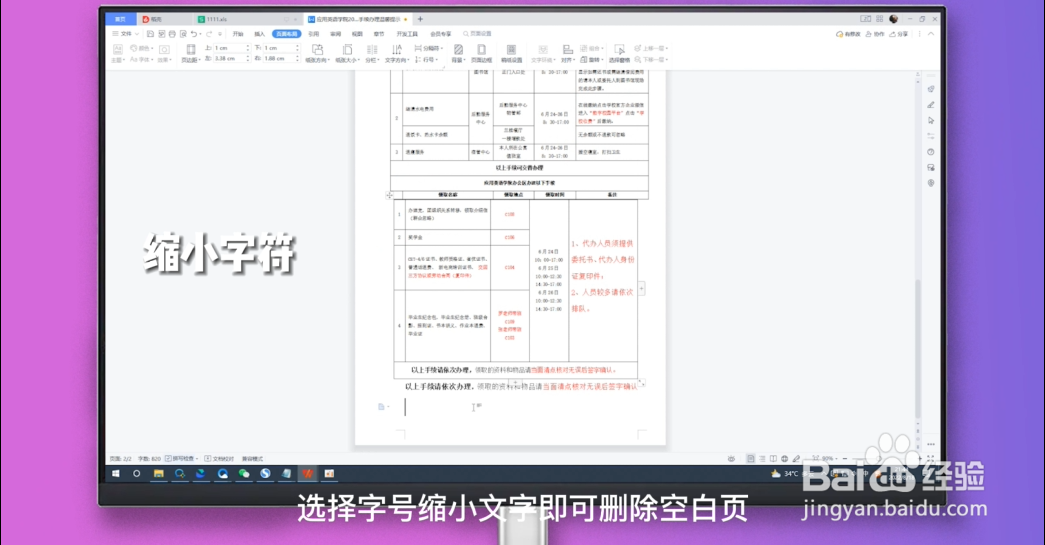Switch to the 插入 (Insert) ribbon tab

[x=259, y=34]
